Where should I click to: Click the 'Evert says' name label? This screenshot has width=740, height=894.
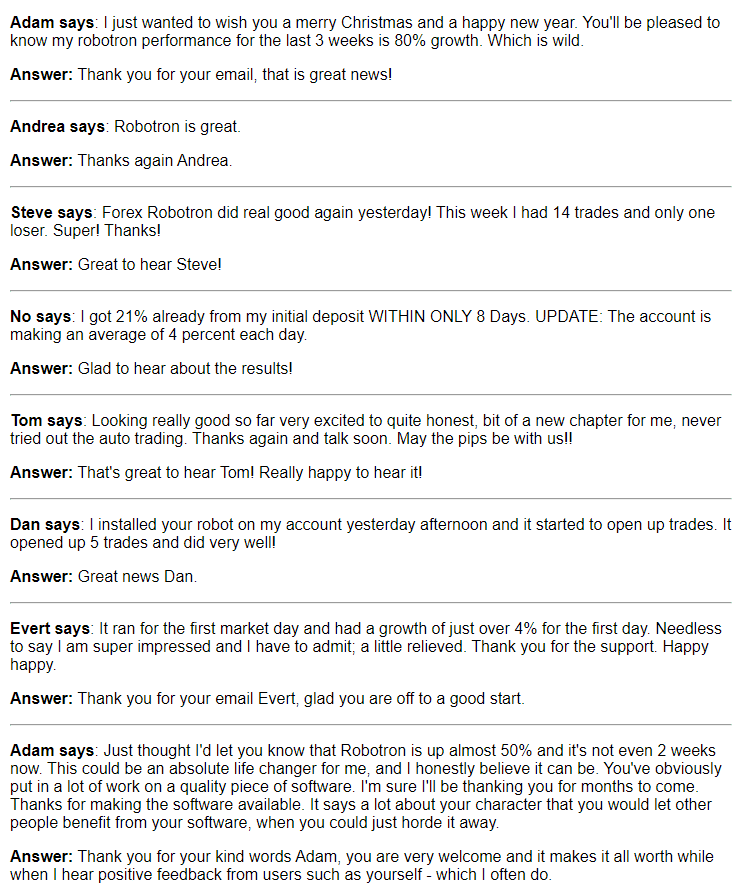tap(50, 629)
